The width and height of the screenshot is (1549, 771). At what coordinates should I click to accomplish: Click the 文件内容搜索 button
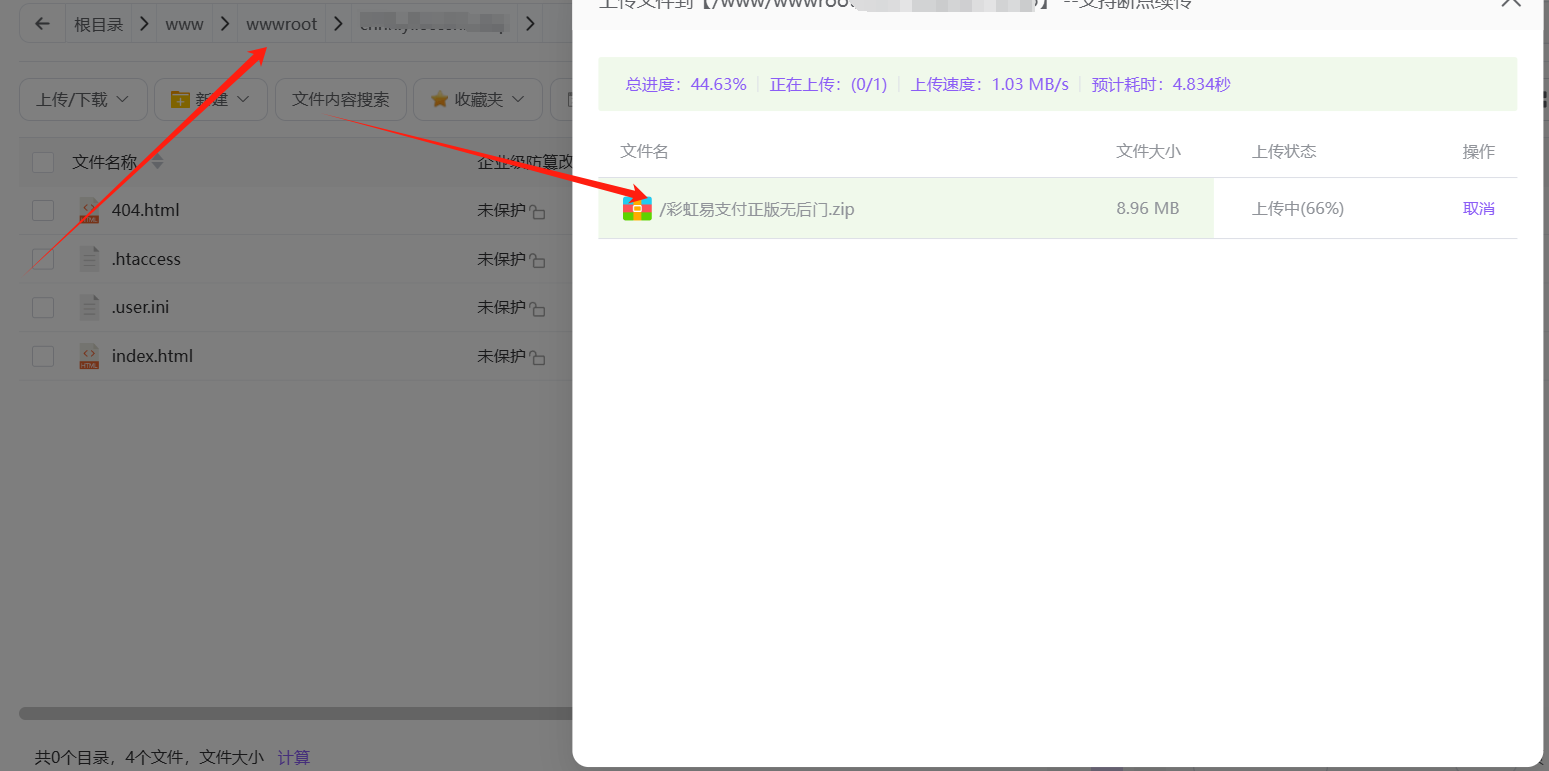coord(341,100)
